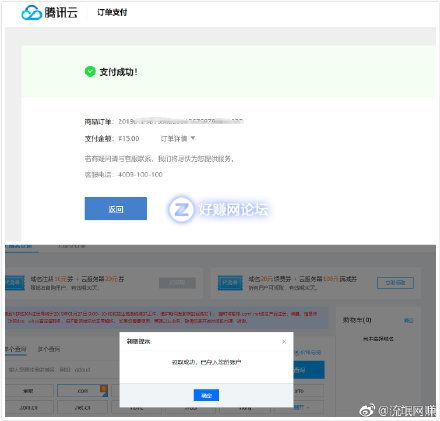Click the green payment success checkmark icon

click(90, 71)
